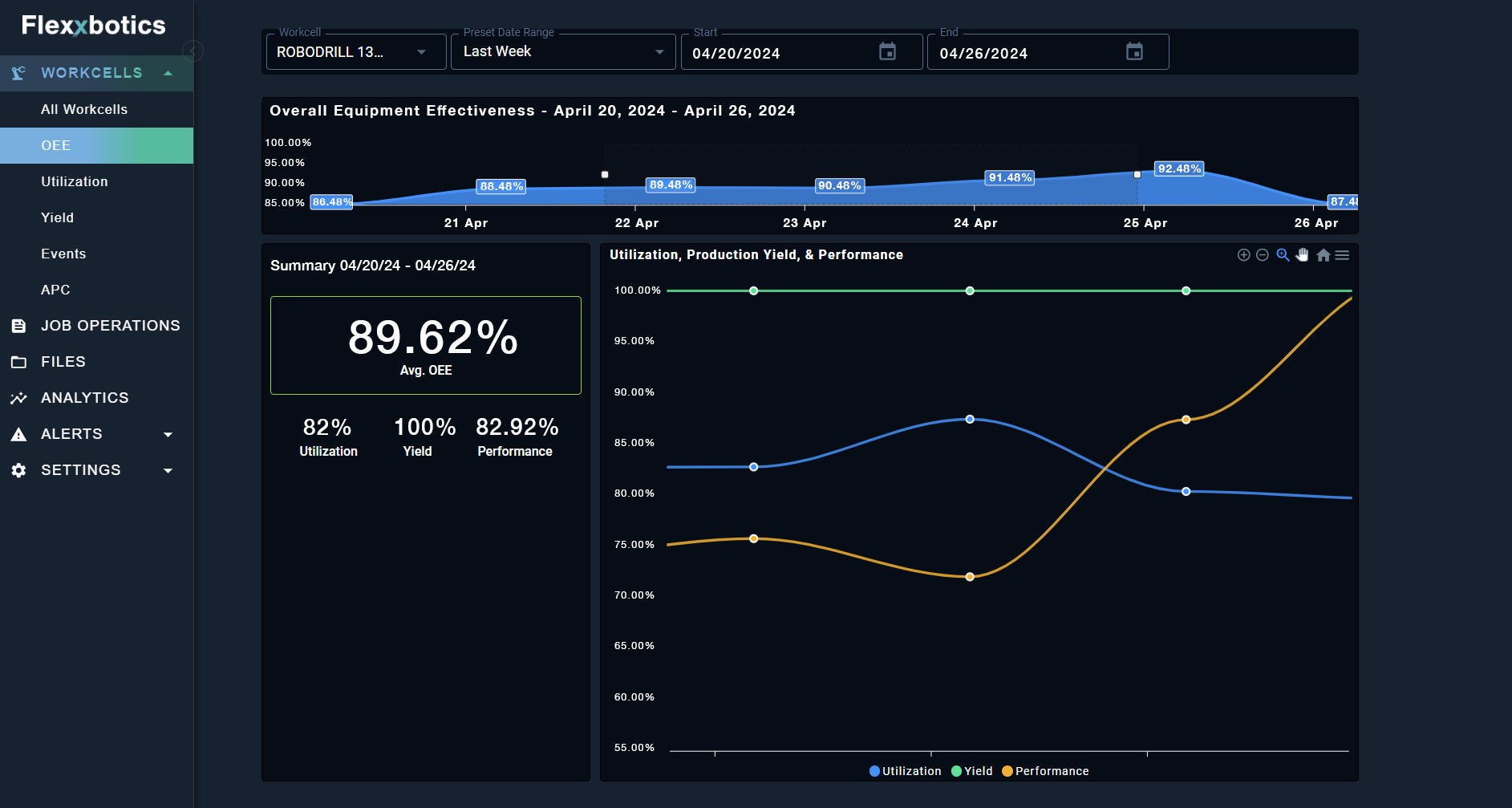This screenshot has height=808, width=1512.
Task: Open the Start date calendar picker
Action: [887, 52]
